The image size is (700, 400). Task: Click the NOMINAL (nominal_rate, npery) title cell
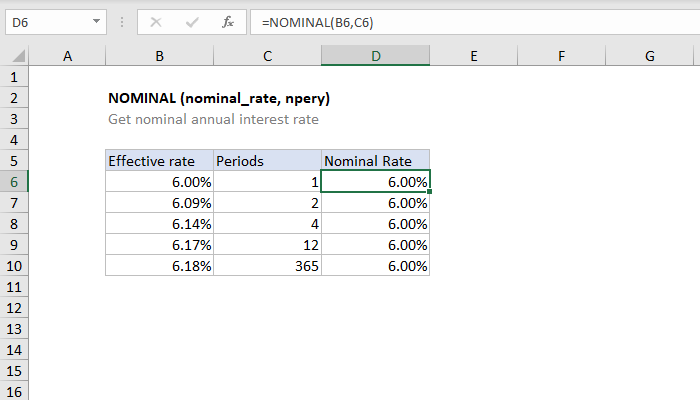[219, 98]
